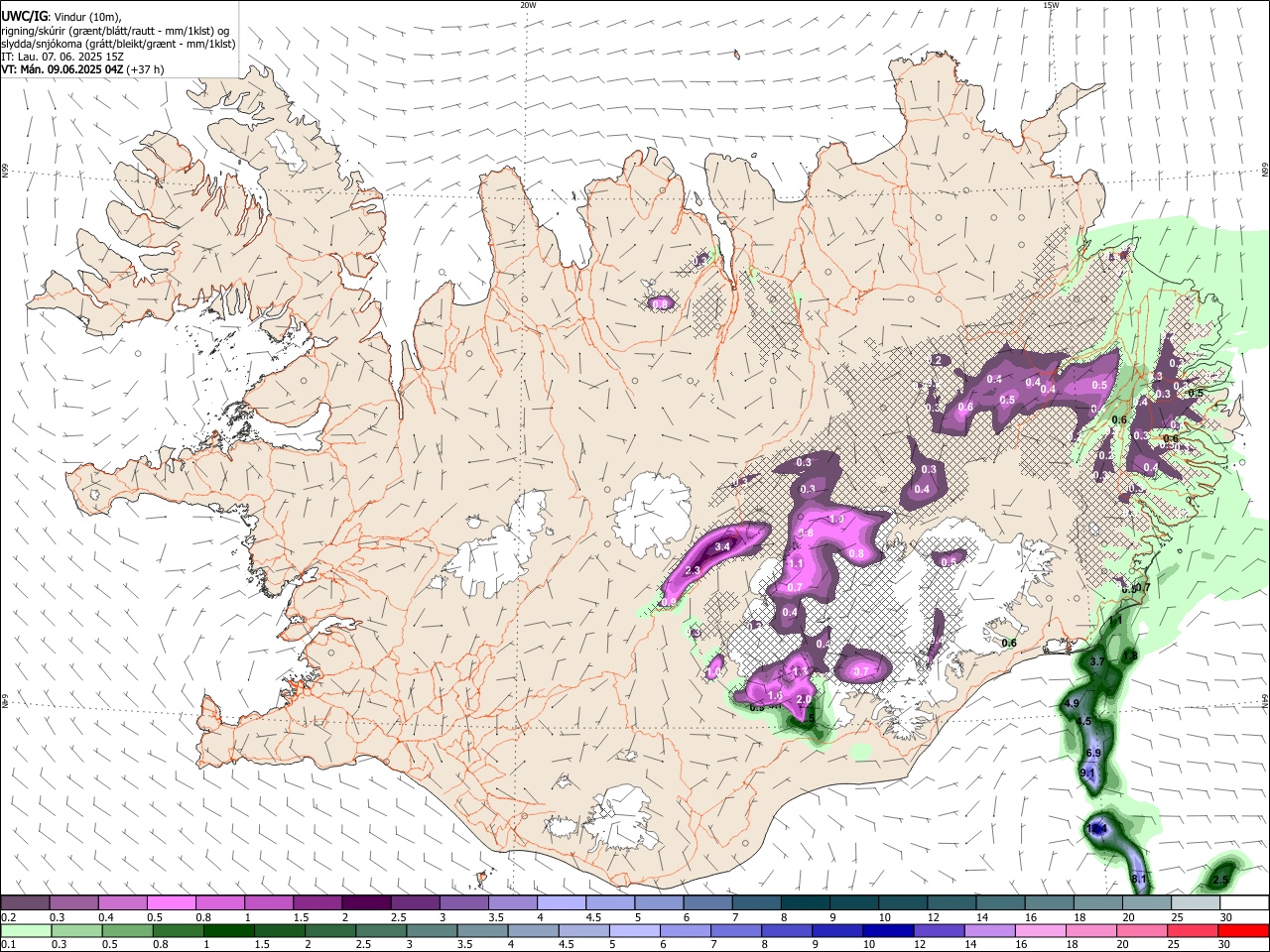Screen dimensions: 1270x952
Task: Click the darkest purple 2–2.5 snow legend swatch
Action: click(x=366, y=902)
